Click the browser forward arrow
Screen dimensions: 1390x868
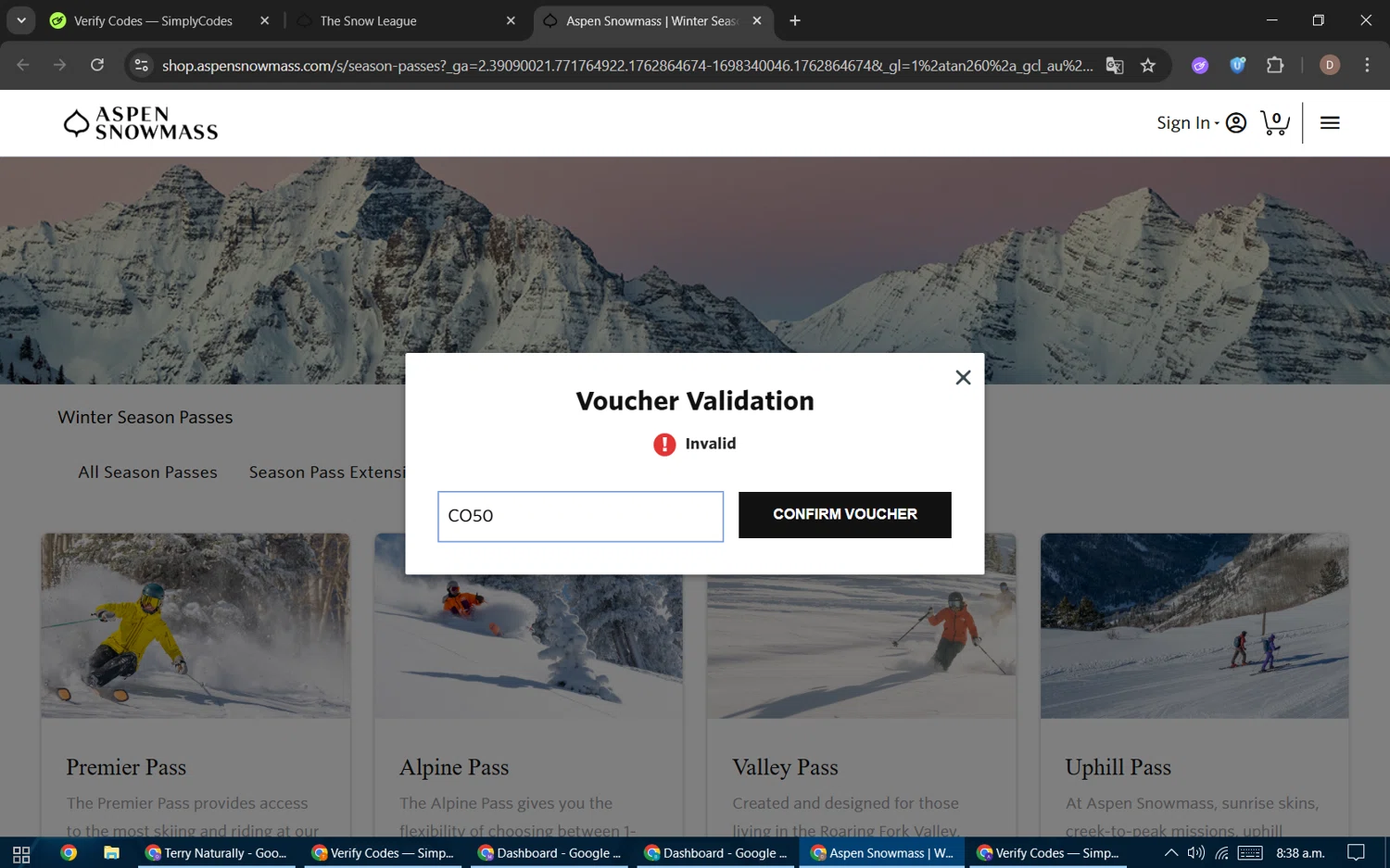[x=60, y=65]
